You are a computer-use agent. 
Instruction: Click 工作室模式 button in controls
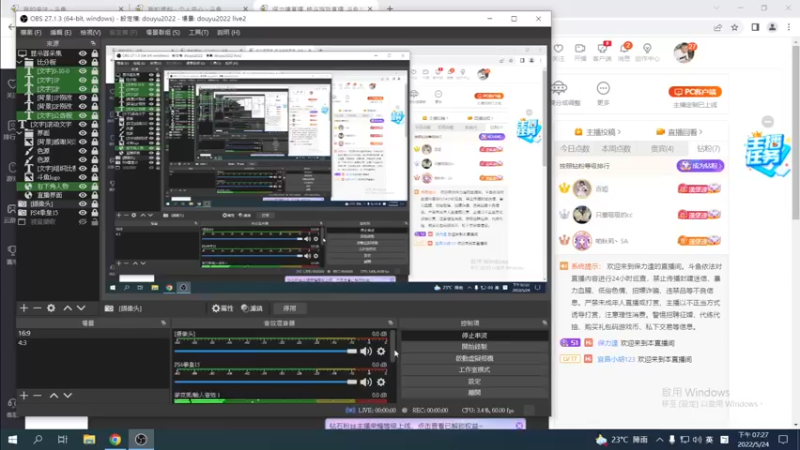click(x=474, y=370)
